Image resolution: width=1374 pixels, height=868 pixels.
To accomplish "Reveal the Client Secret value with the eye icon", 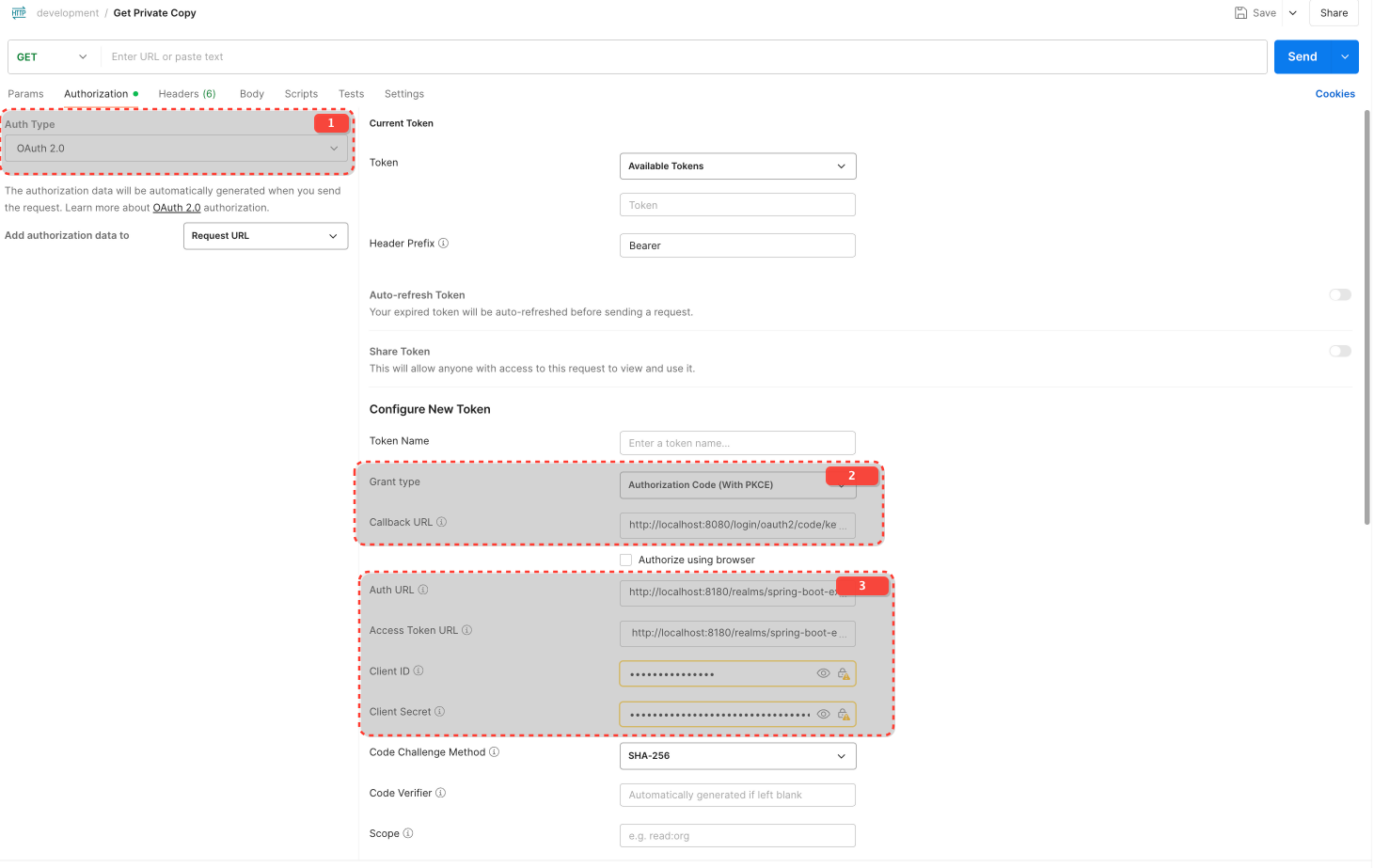I will (823, 714).
